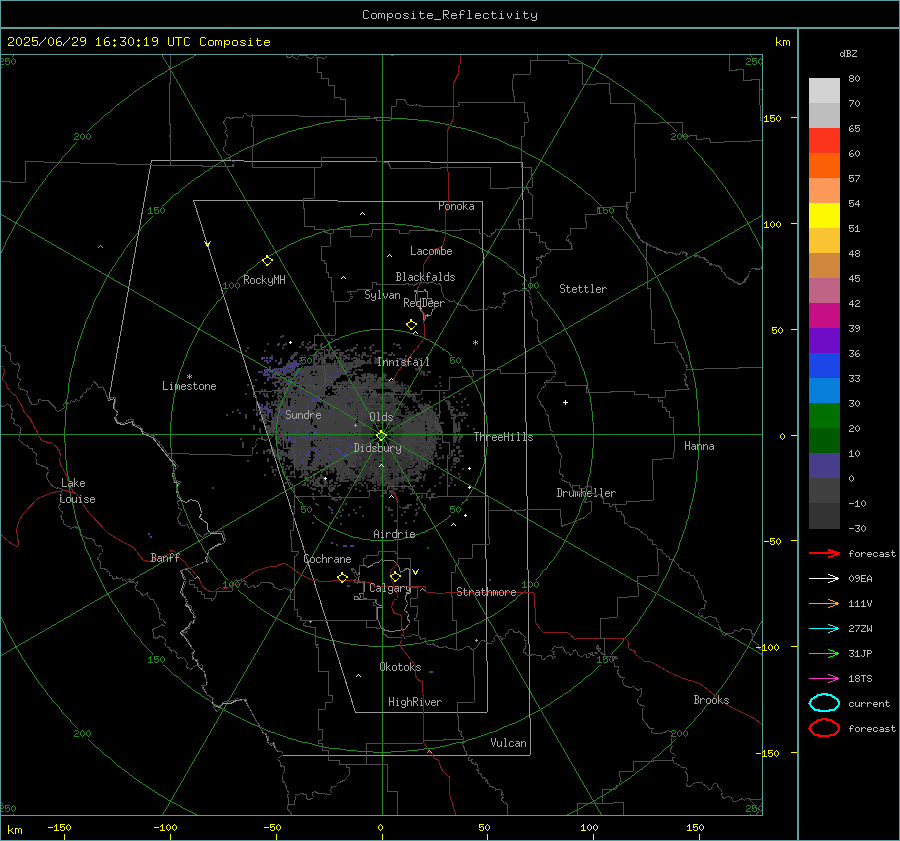
Task: Select the yellow diamond marker near RedDeer
Action: click(x=411, y=325)
